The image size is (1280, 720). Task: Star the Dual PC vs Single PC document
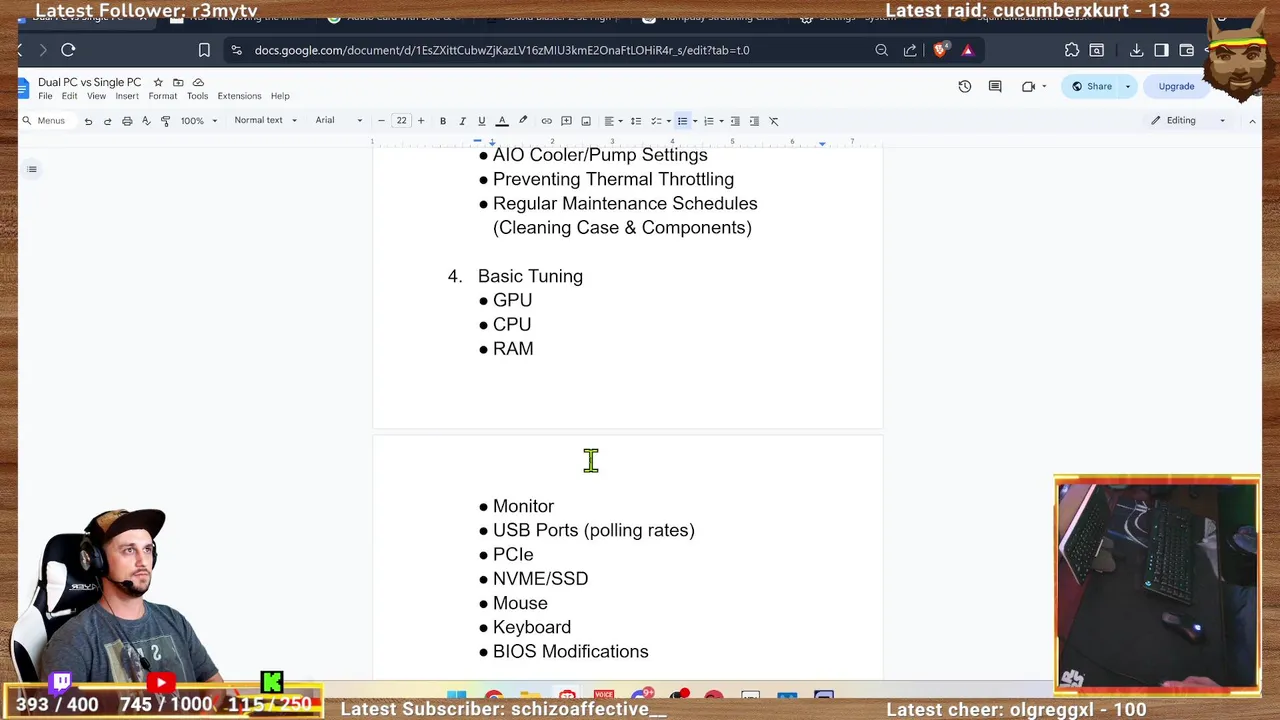158,82
